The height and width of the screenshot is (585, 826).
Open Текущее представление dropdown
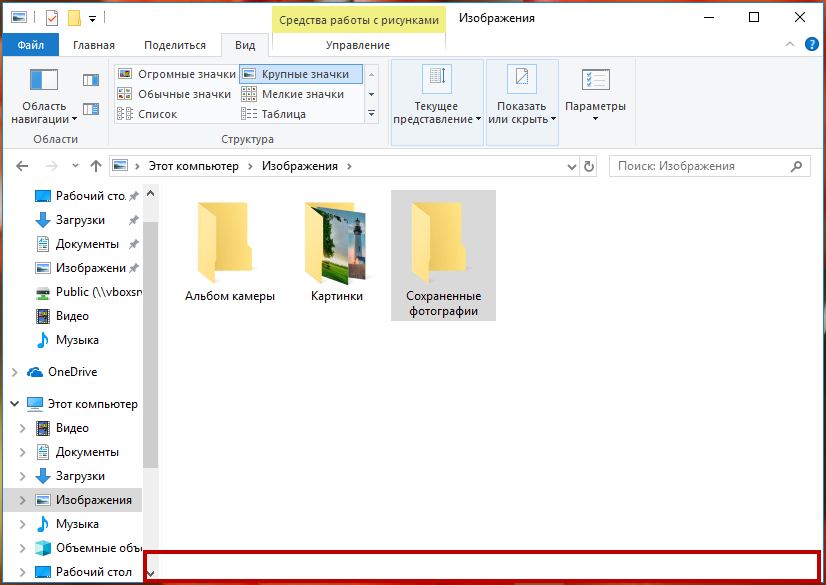437,102
